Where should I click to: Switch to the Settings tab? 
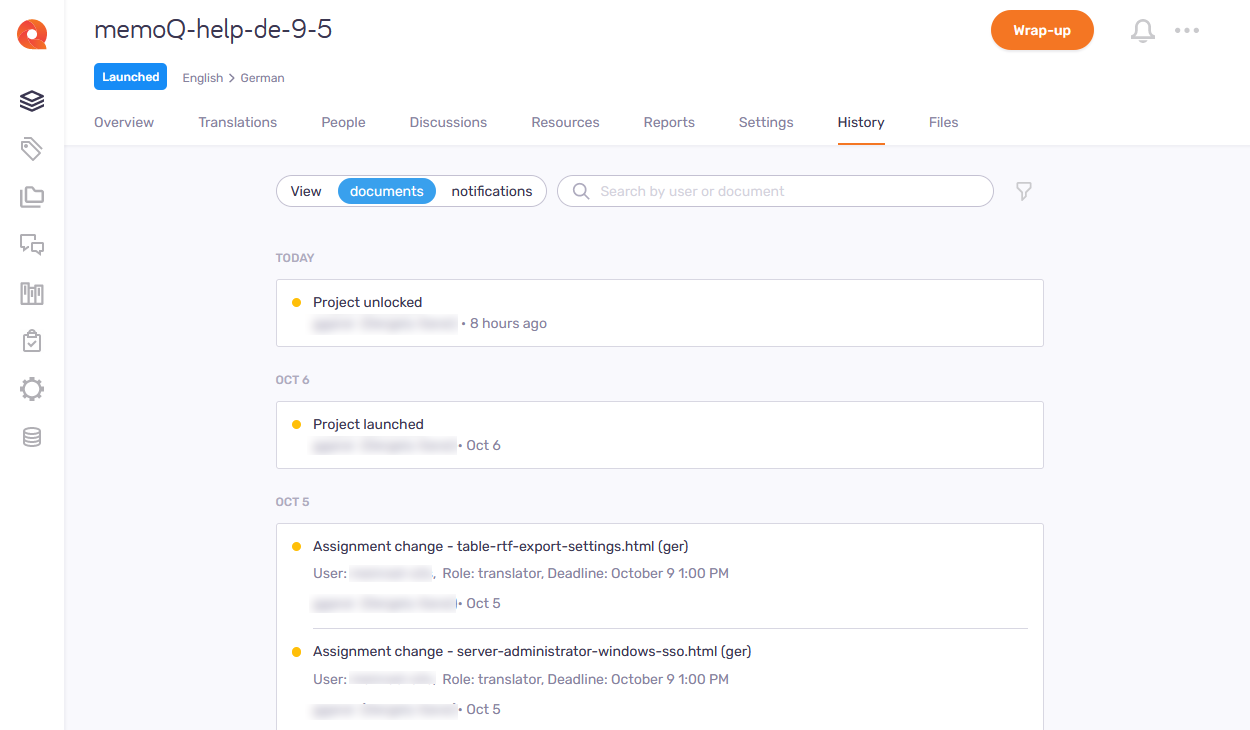[766, 122]
